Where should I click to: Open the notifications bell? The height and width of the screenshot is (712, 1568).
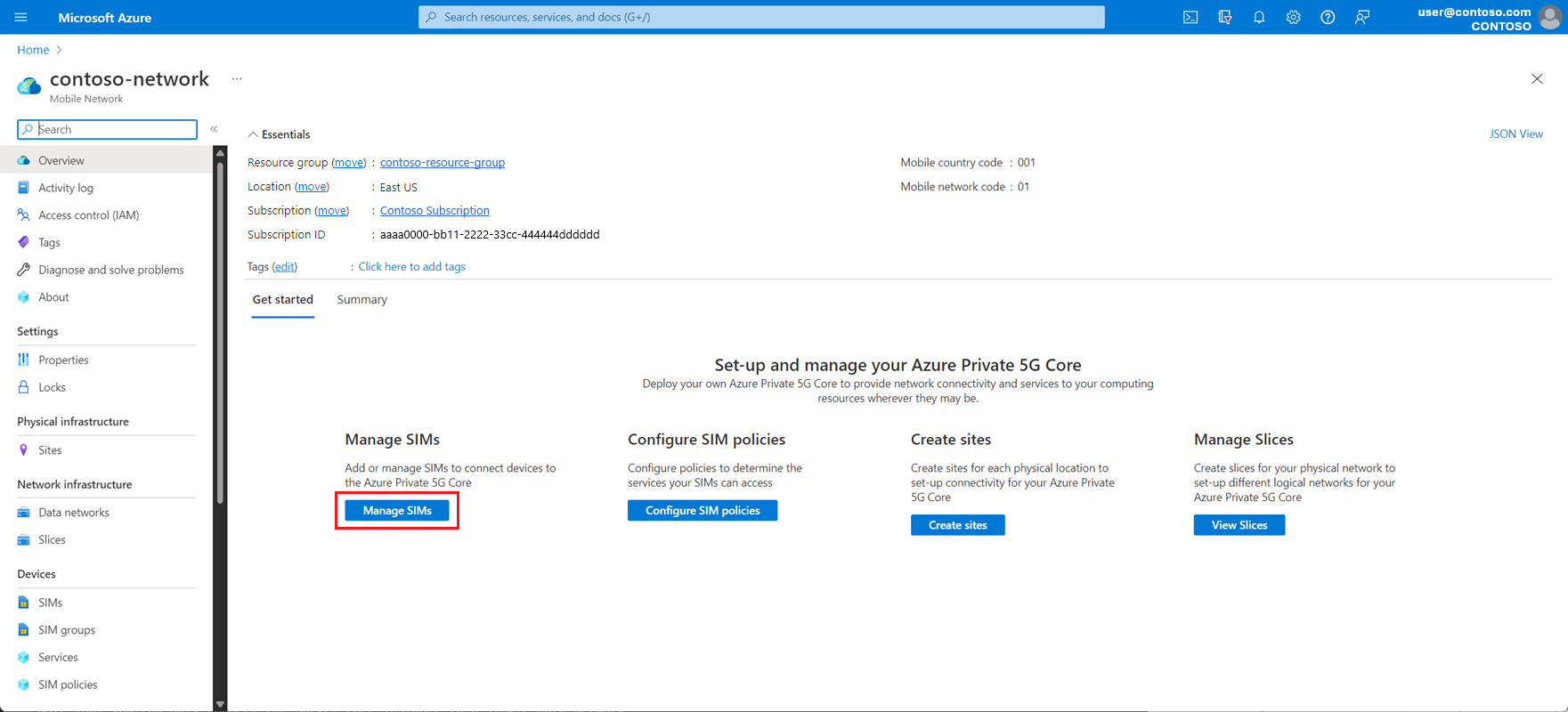click(x=1259, y=17)
